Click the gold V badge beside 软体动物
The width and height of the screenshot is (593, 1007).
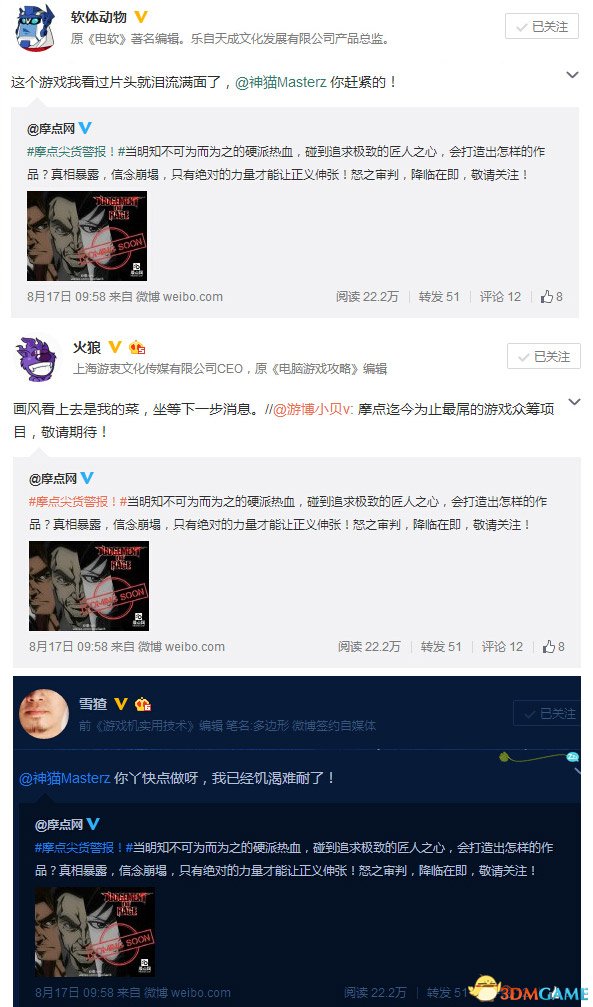141,17
